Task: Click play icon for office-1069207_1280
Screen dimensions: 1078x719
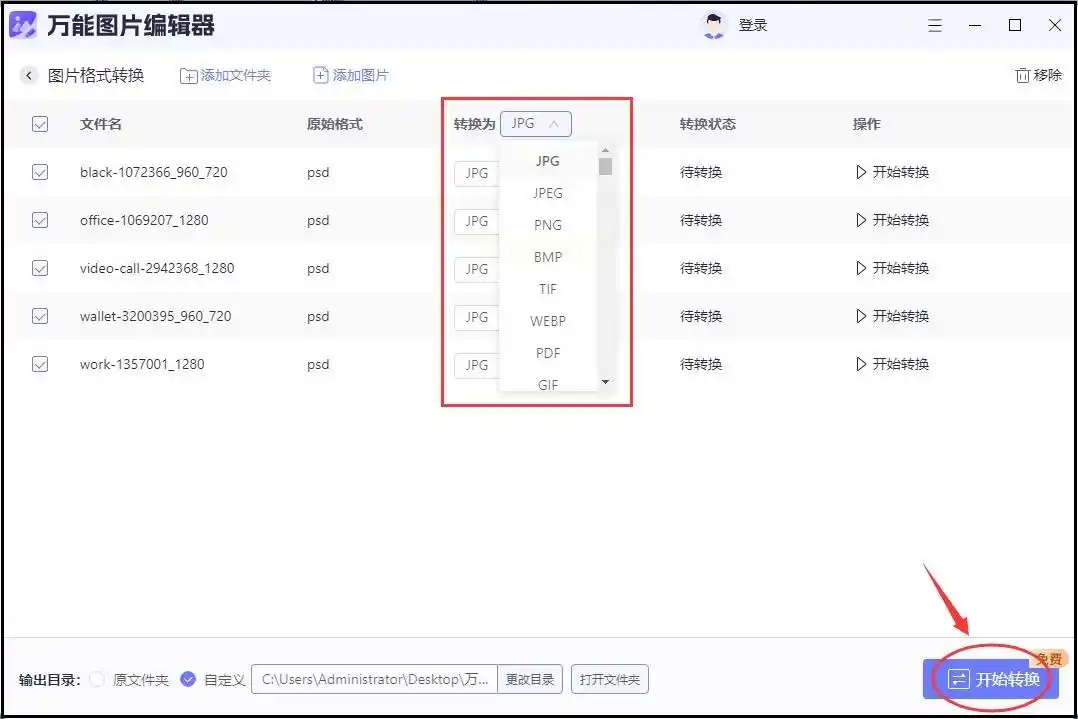Action: pyautogui.click(x=861, y=220)
